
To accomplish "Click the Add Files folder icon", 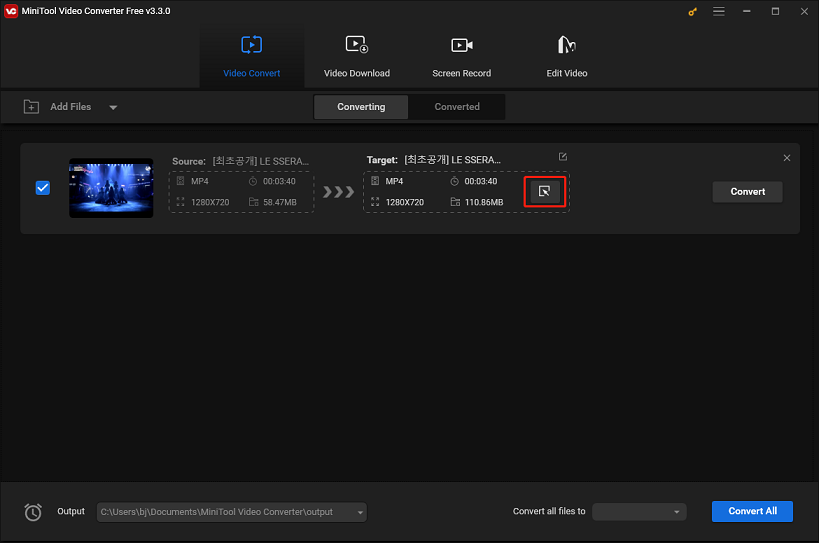I will 31,107.
